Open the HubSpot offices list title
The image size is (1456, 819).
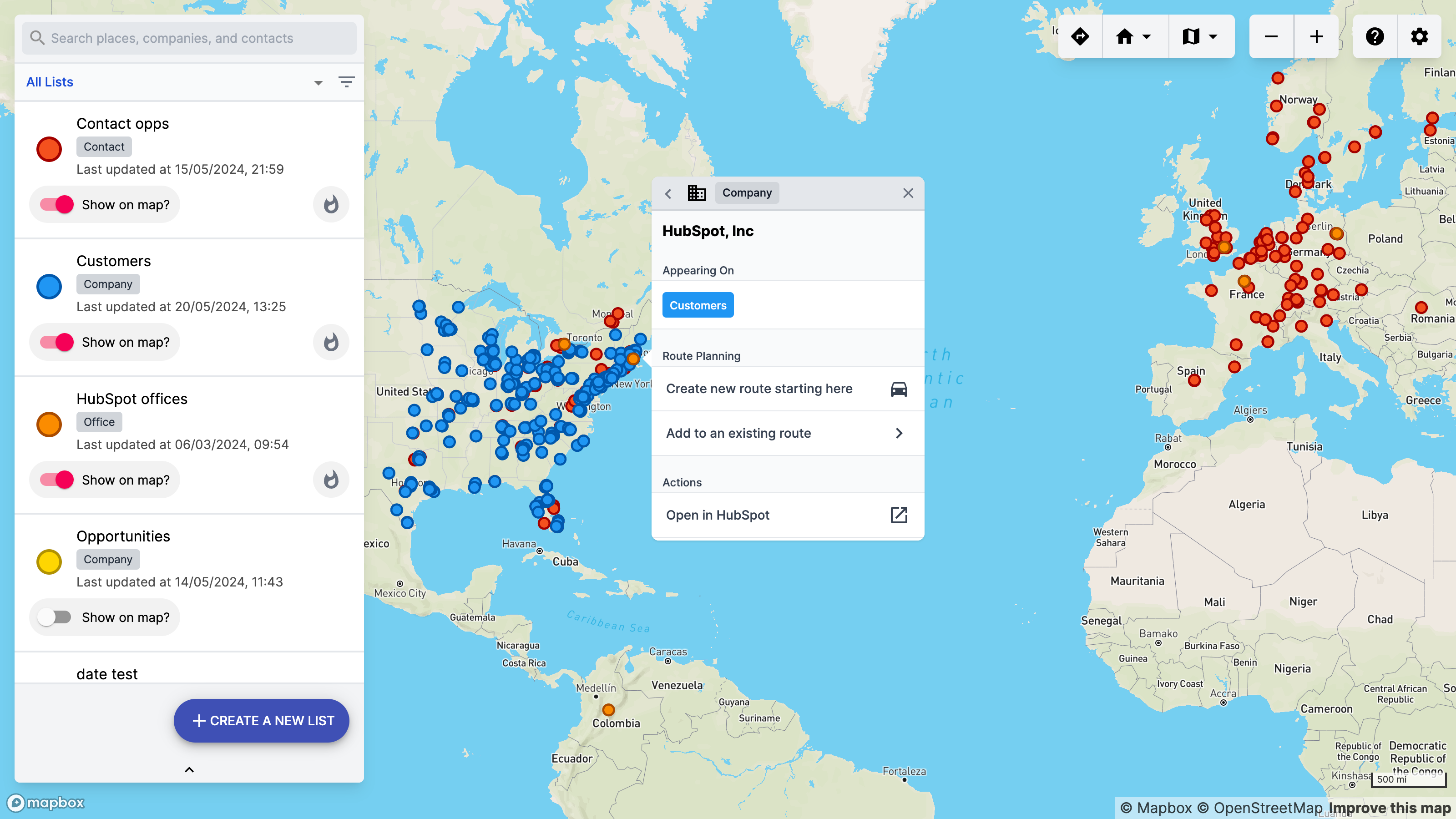click(131, 399)
